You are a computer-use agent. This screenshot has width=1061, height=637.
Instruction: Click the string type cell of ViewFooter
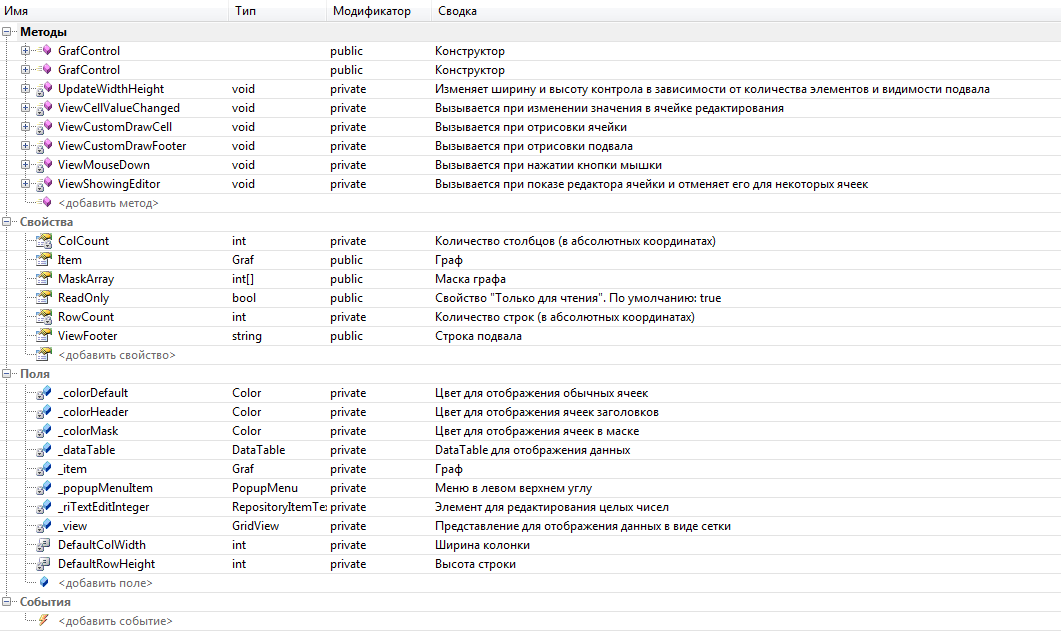[246, 336]
